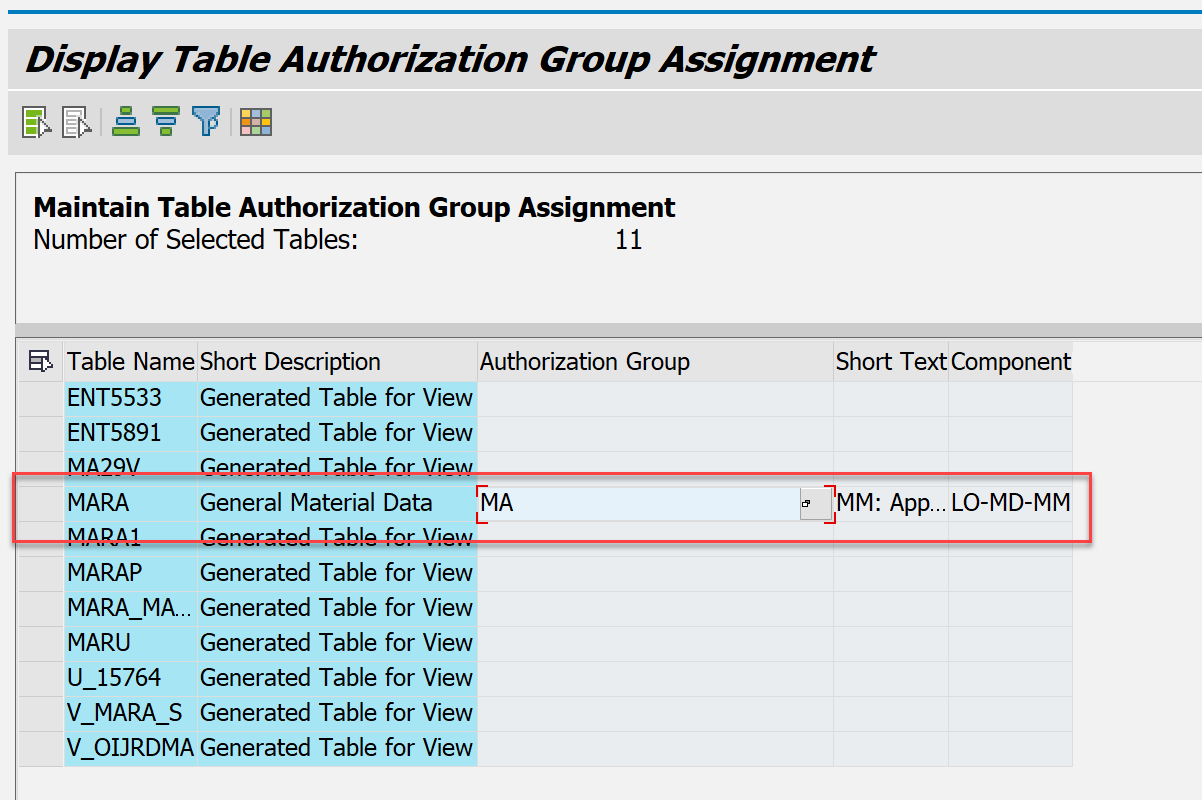The width and height of the screenshot is (1202, 800).
Task: Click the table layout grid icon
Action: [253, 122]
